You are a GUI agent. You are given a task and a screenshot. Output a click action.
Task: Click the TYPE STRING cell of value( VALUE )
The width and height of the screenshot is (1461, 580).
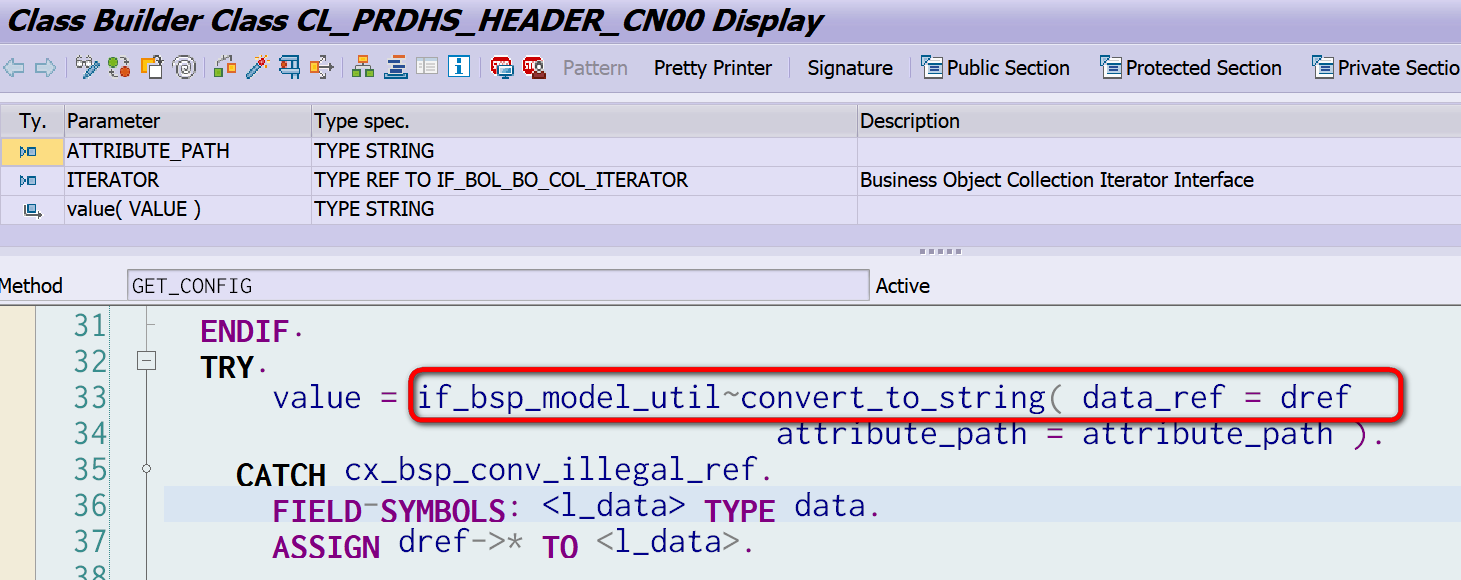click(x=584, y=210)
